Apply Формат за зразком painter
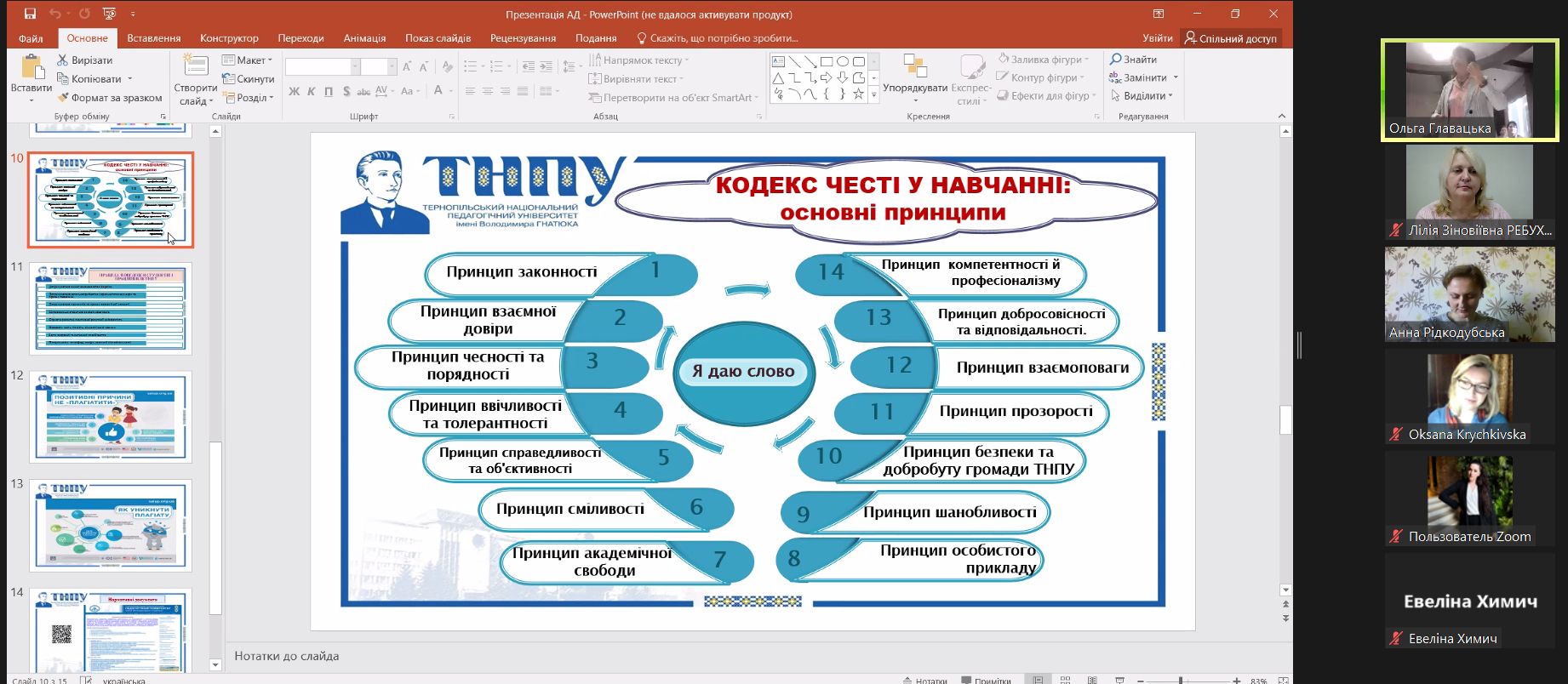 pos(110,98)
